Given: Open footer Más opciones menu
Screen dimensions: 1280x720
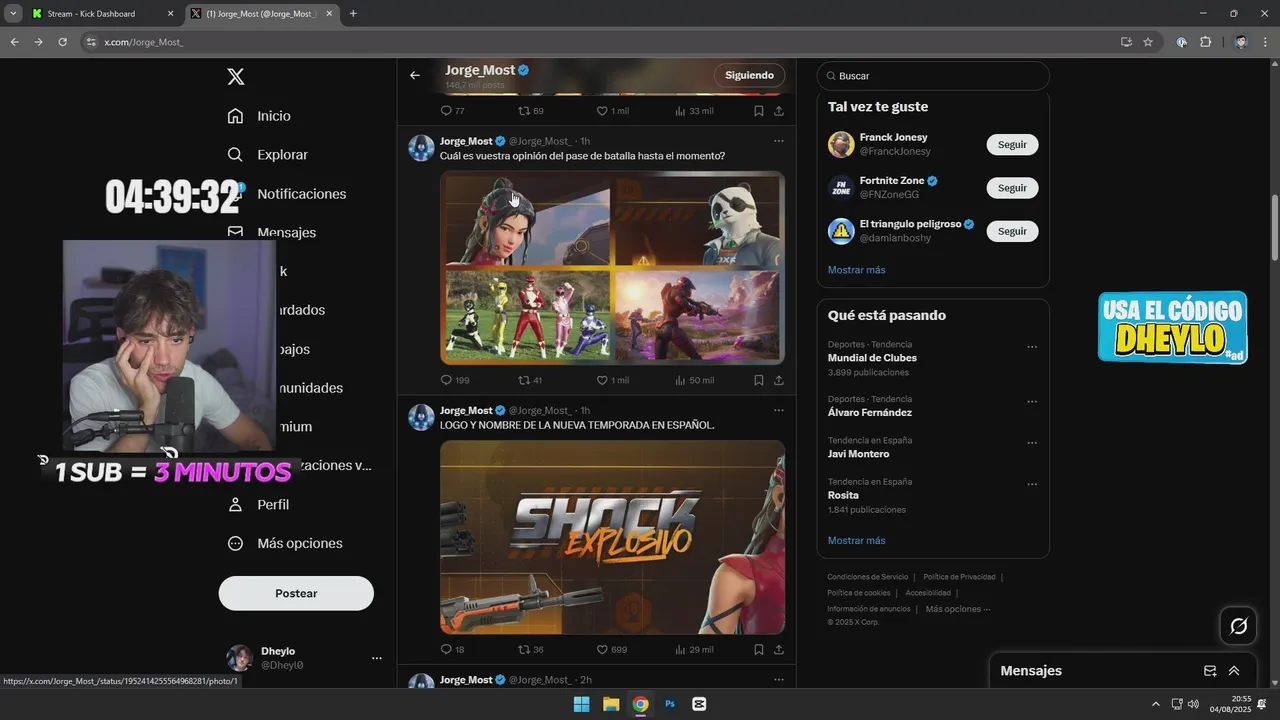Looking at the screenshot, I should (958, 609).
